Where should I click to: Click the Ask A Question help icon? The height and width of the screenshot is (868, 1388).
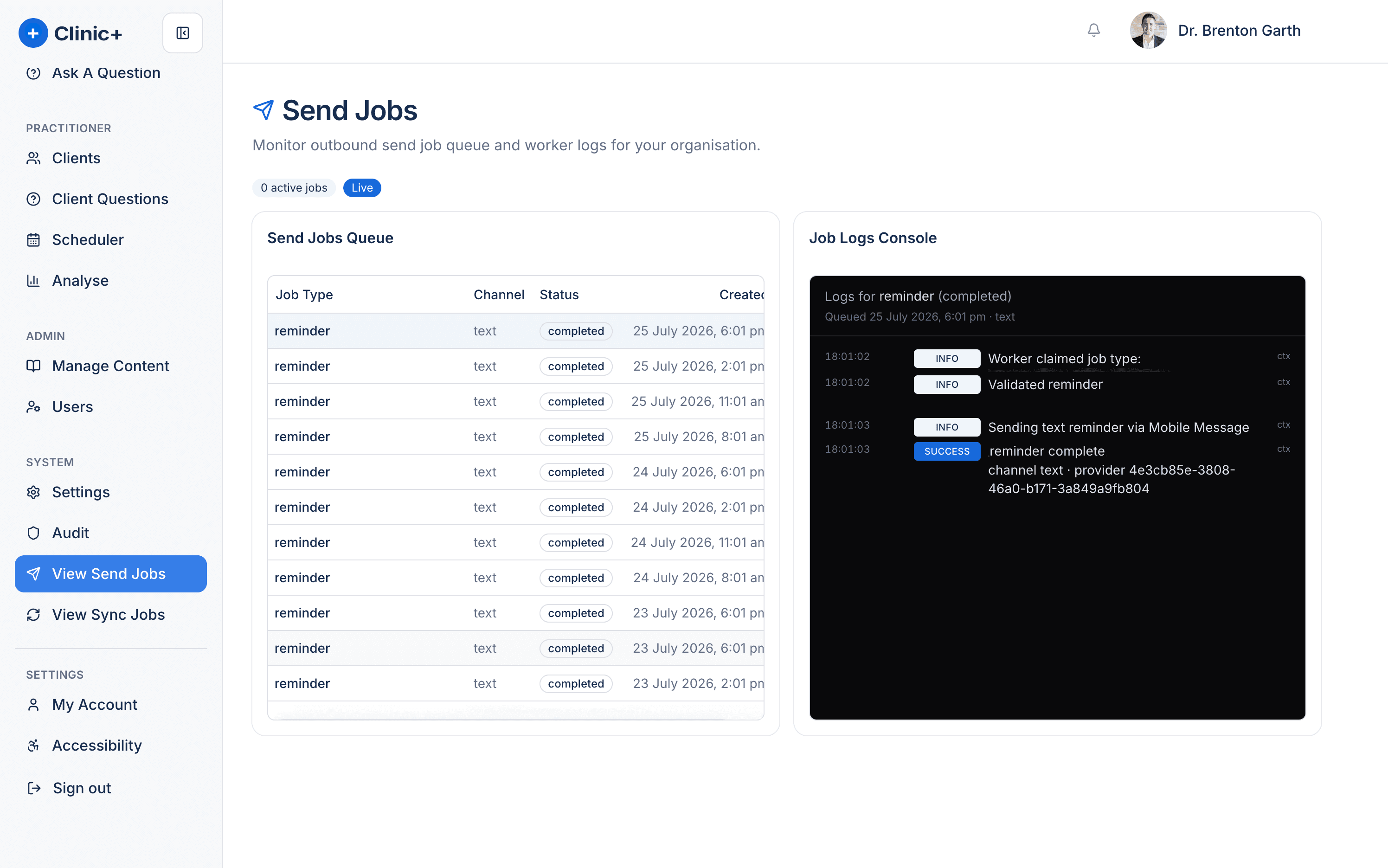coord(33,73)
